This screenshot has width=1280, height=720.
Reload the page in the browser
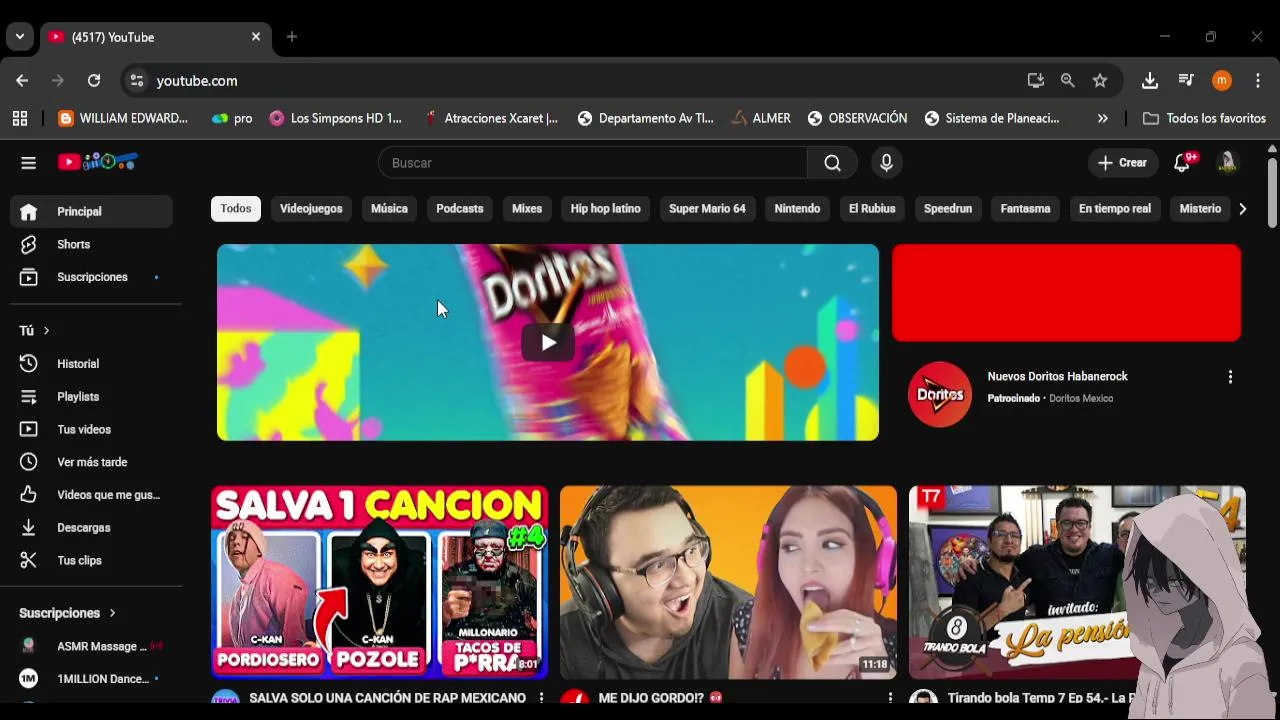[x=94, y=81]
